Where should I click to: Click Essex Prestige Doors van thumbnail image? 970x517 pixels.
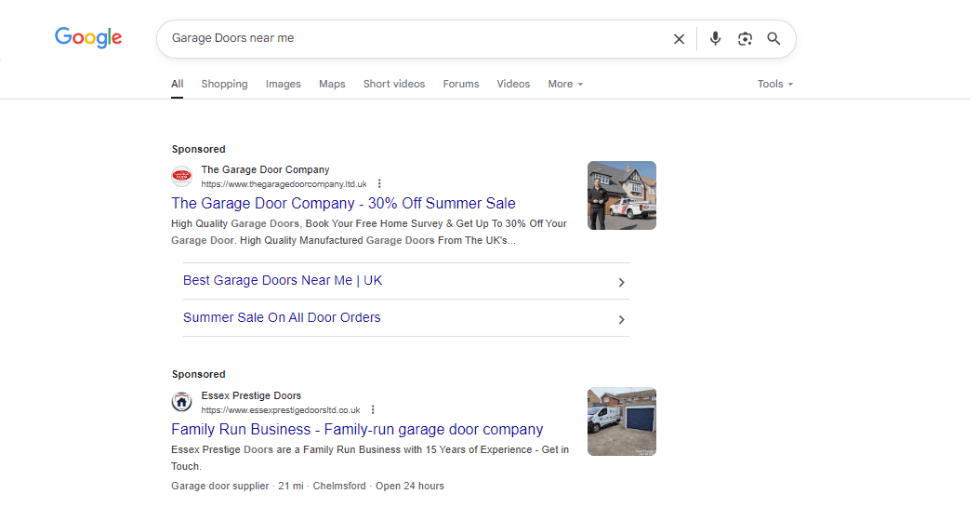click(622, 422)
